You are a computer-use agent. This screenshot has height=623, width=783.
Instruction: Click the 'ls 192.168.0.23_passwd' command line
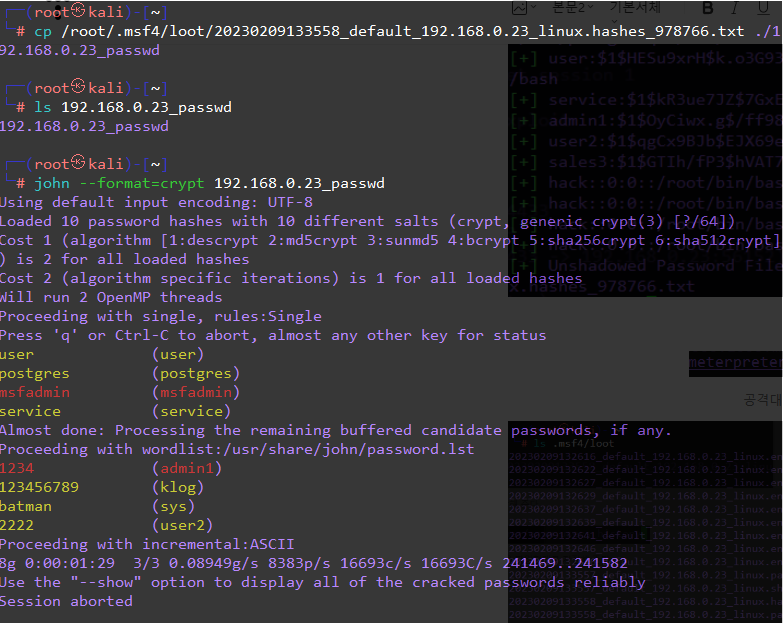point(133,107)
